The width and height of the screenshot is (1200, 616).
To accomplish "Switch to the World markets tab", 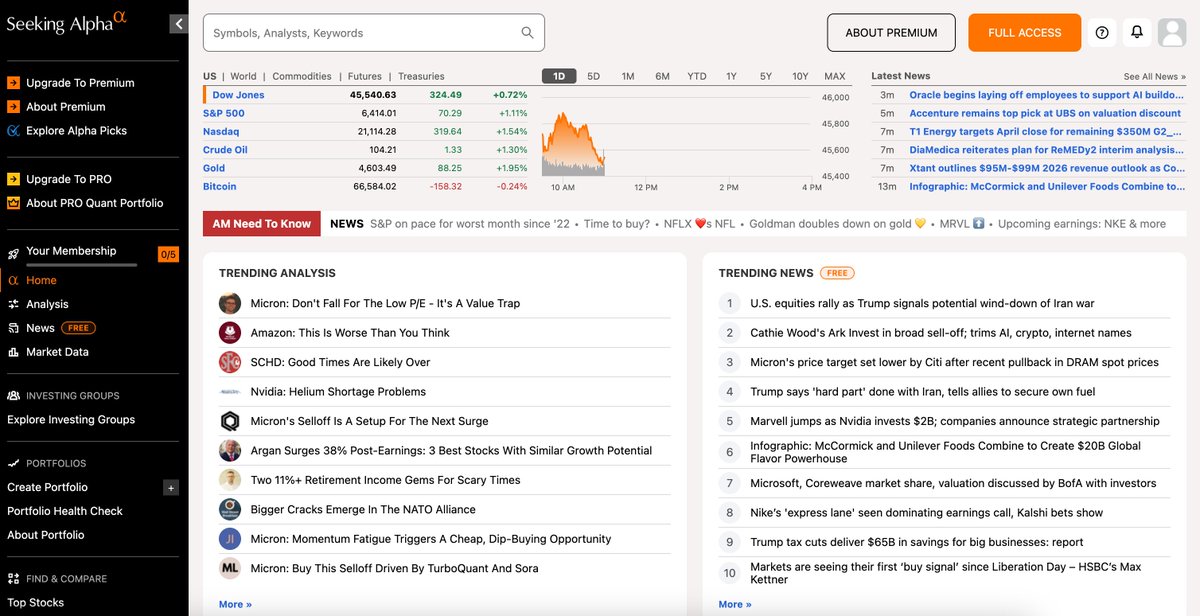I will tap(243, 76).
